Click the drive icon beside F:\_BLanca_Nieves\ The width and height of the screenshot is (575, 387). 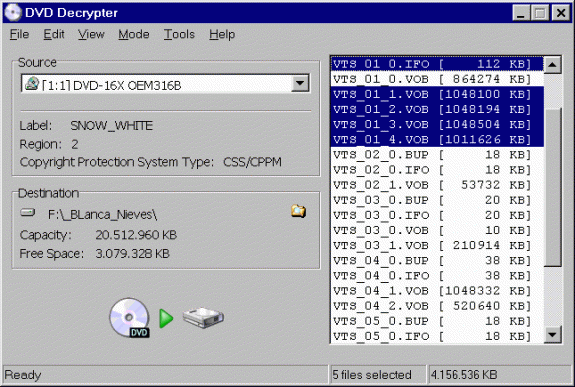click(28, 212)
